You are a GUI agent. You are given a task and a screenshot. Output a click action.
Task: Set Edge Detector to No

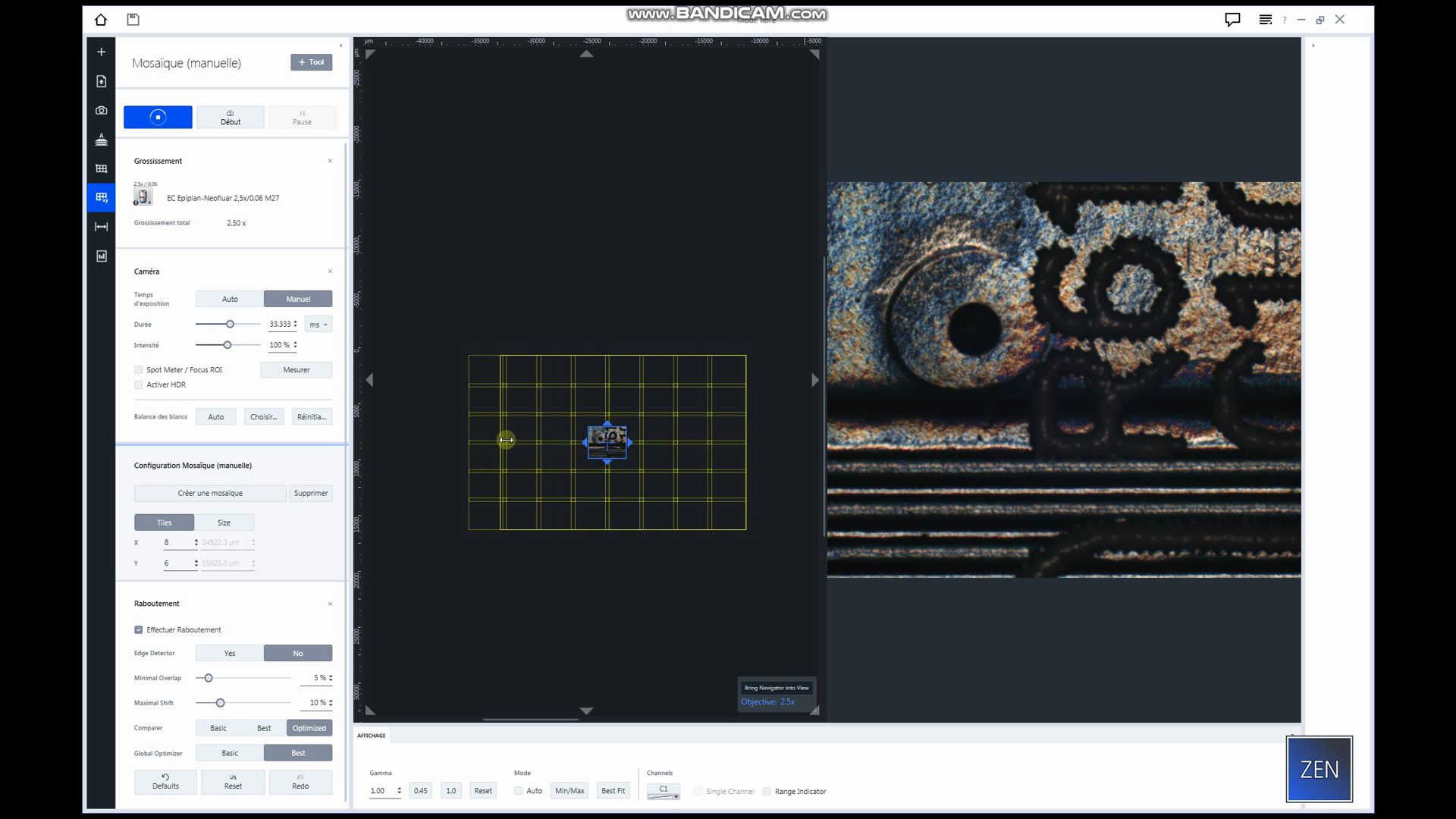pos(298,653)
